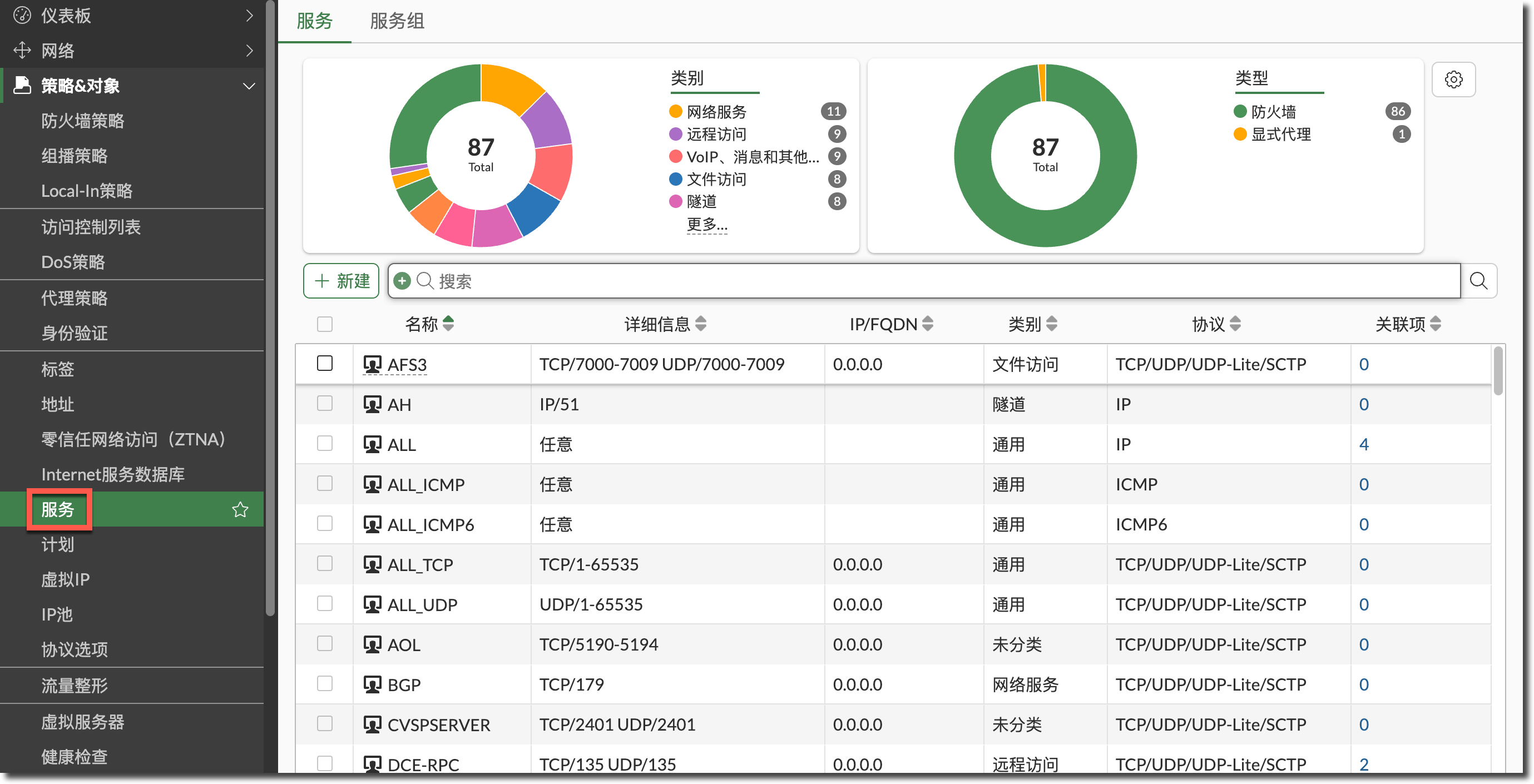Click the 新建 button
The width and height of the screenshot is (1534, 784).
341,280
